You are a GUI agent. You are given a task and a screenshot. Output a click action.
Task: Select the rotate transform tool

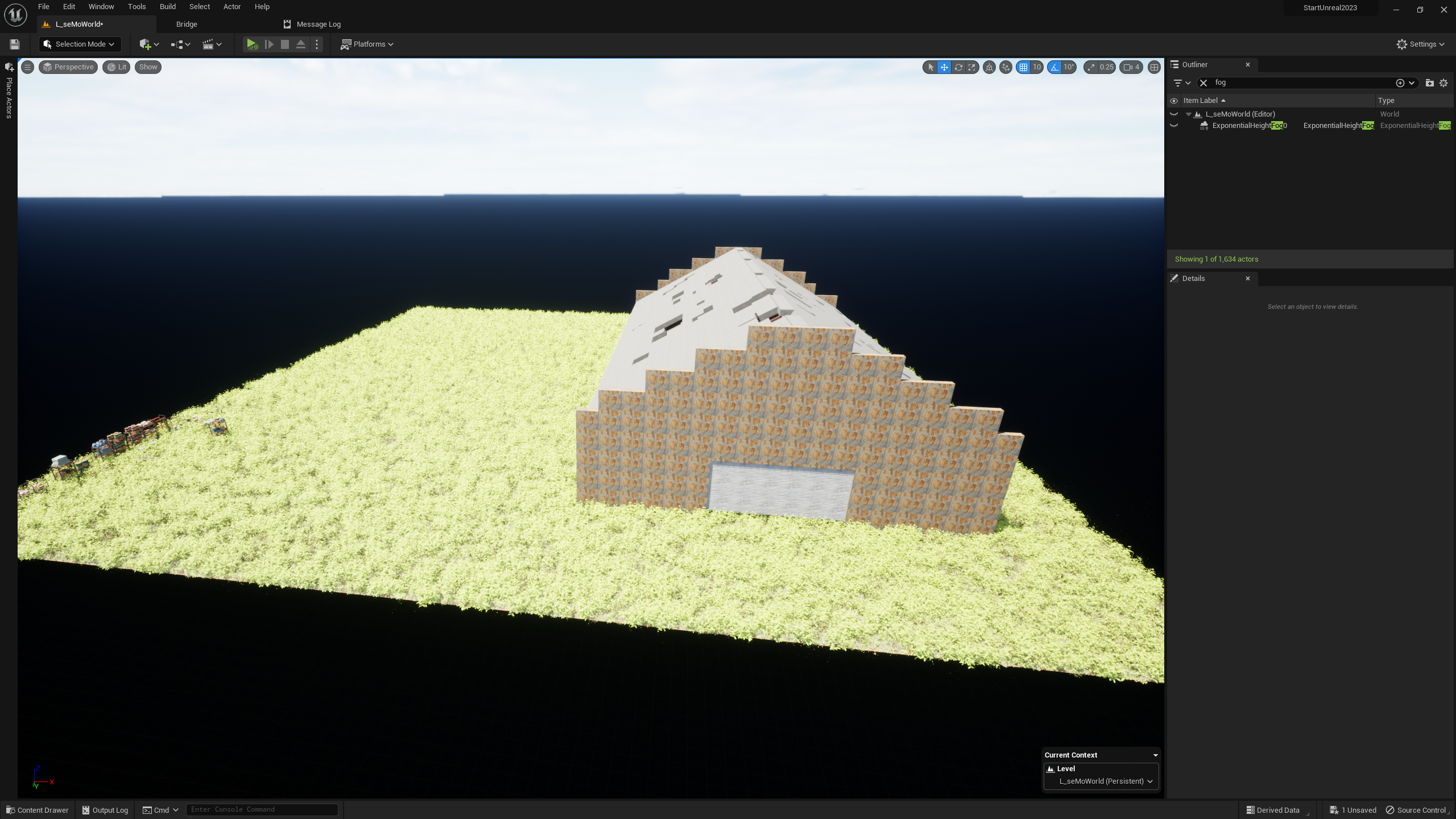point(958,67)
